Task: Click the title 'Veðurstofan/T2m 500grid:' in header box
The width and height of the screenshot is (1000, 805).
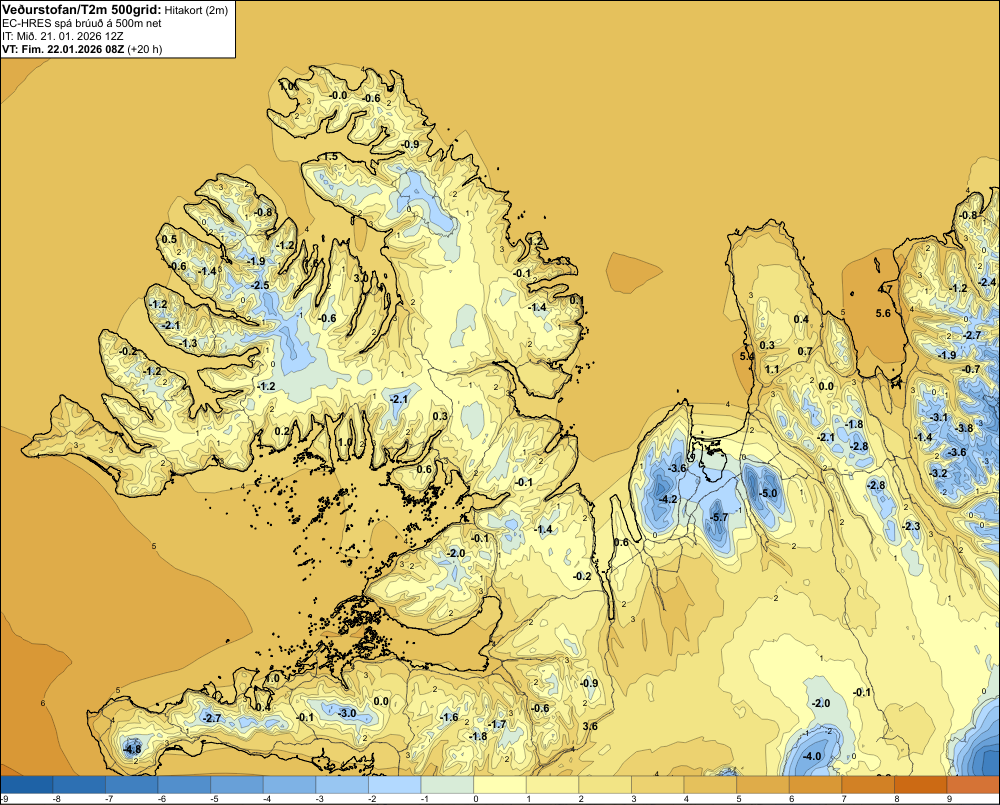Action: pos(82,10)
